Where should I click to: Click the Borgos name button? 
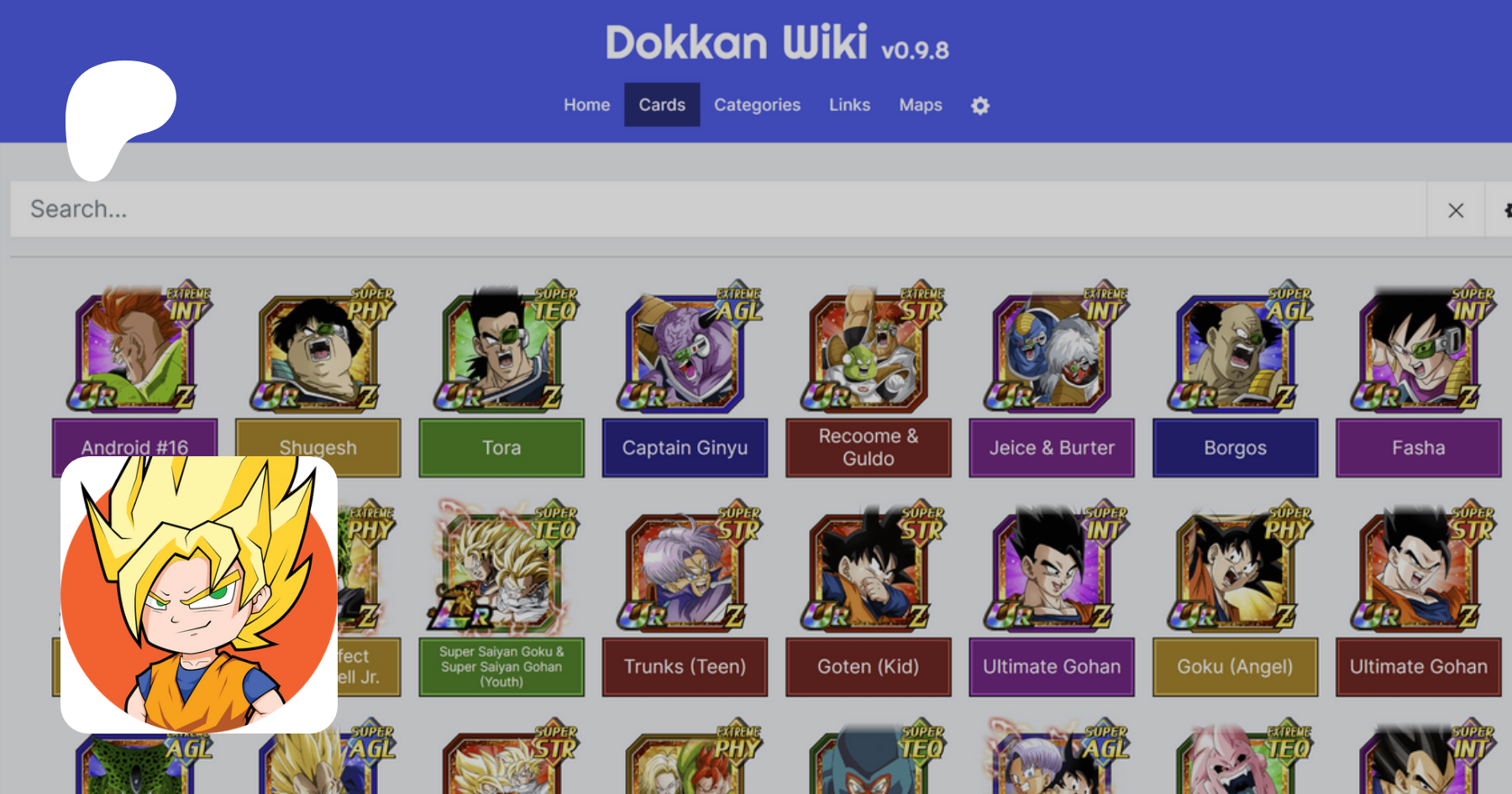click(1235, 448)
